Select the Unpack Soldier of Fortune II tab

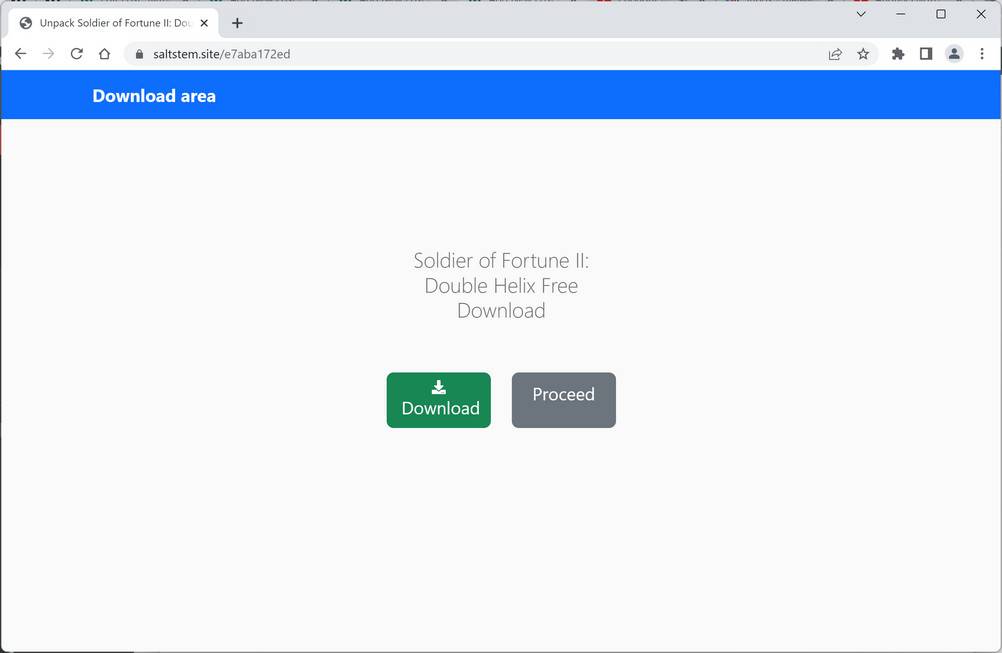(114, 23)
